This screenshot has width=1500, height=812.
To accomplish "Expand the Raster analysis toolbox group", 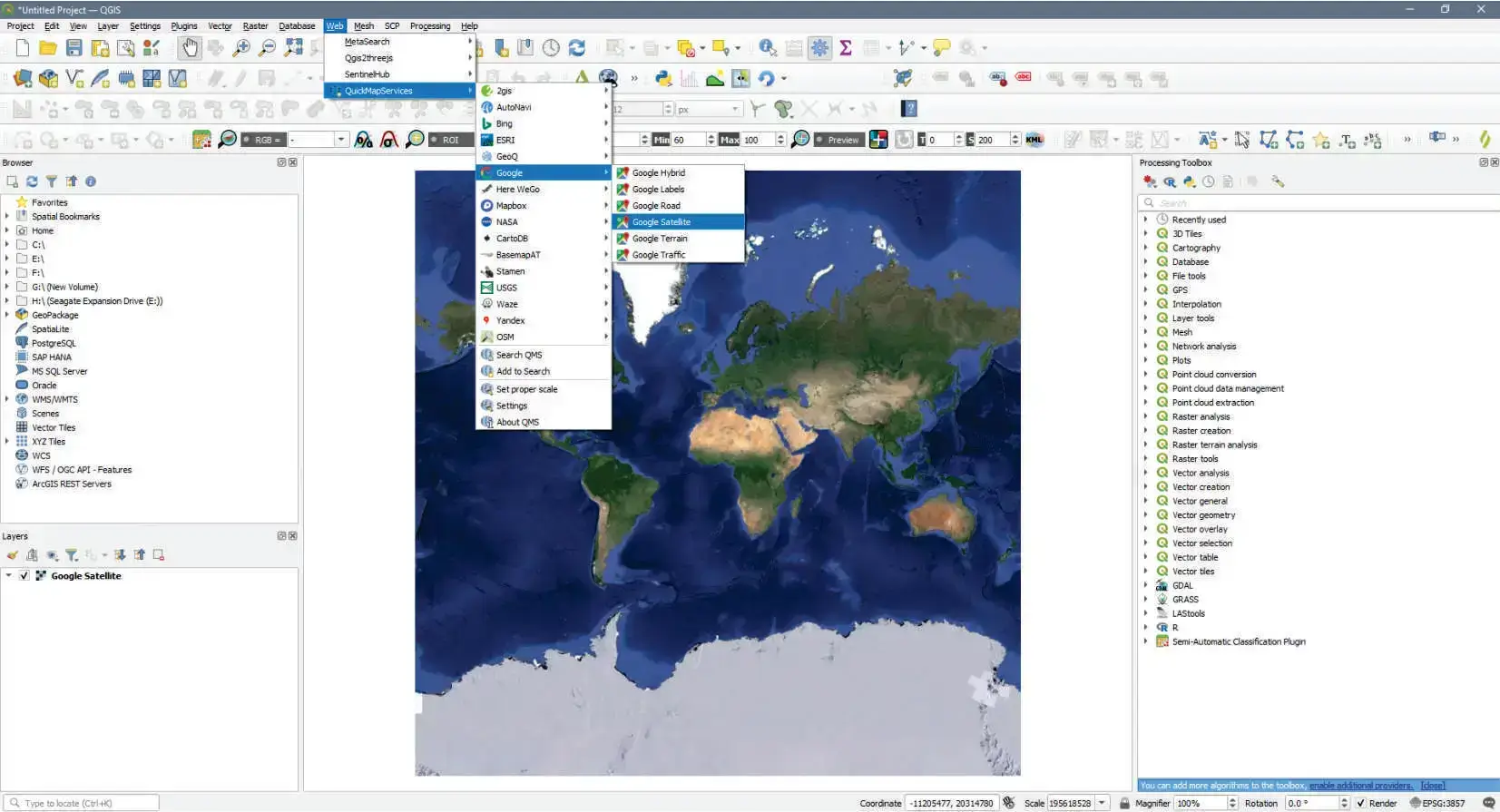I will (1145, 416).
